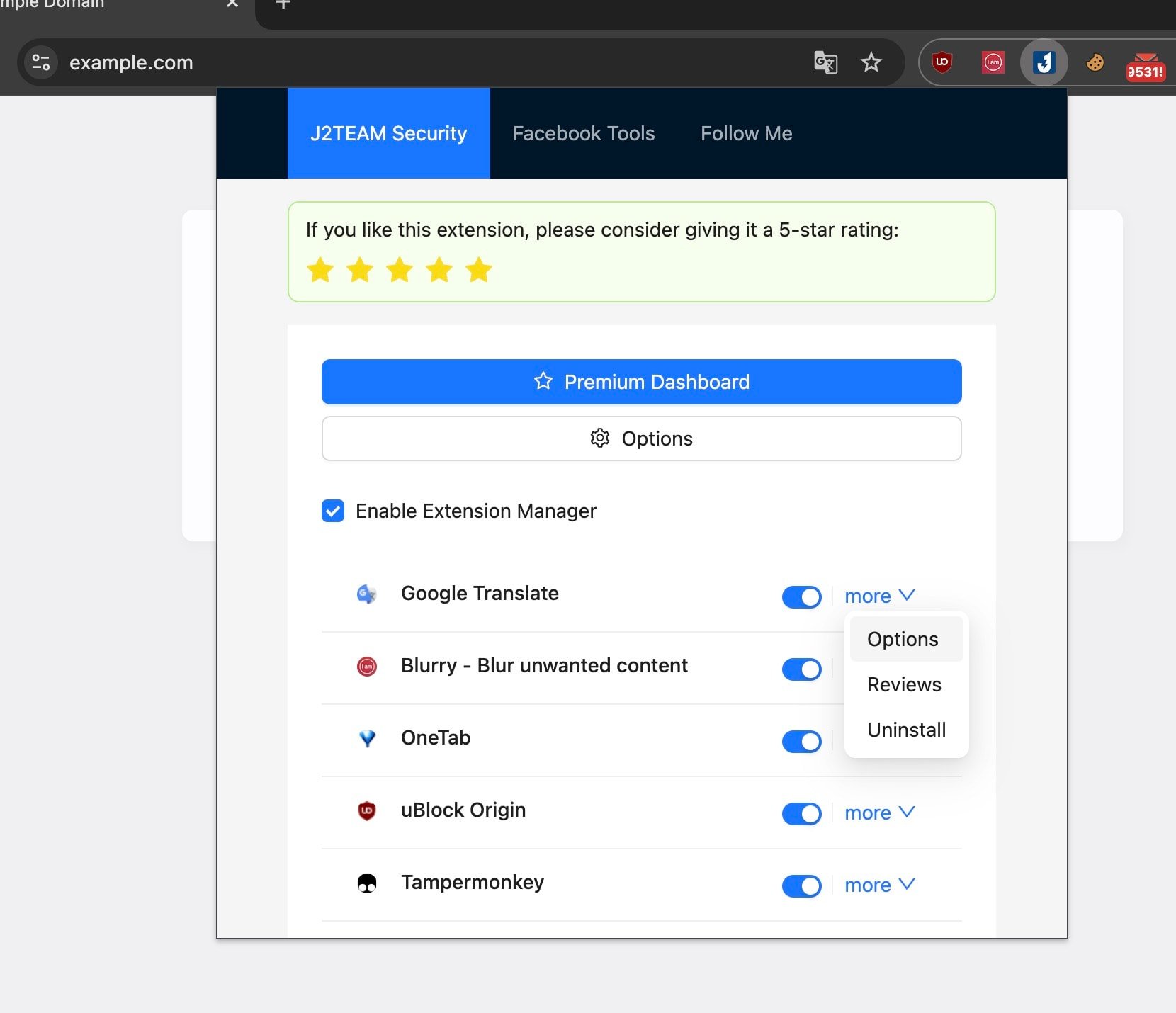
Task: Turn off the OneTab toggle
Action: tap(801, 741)
